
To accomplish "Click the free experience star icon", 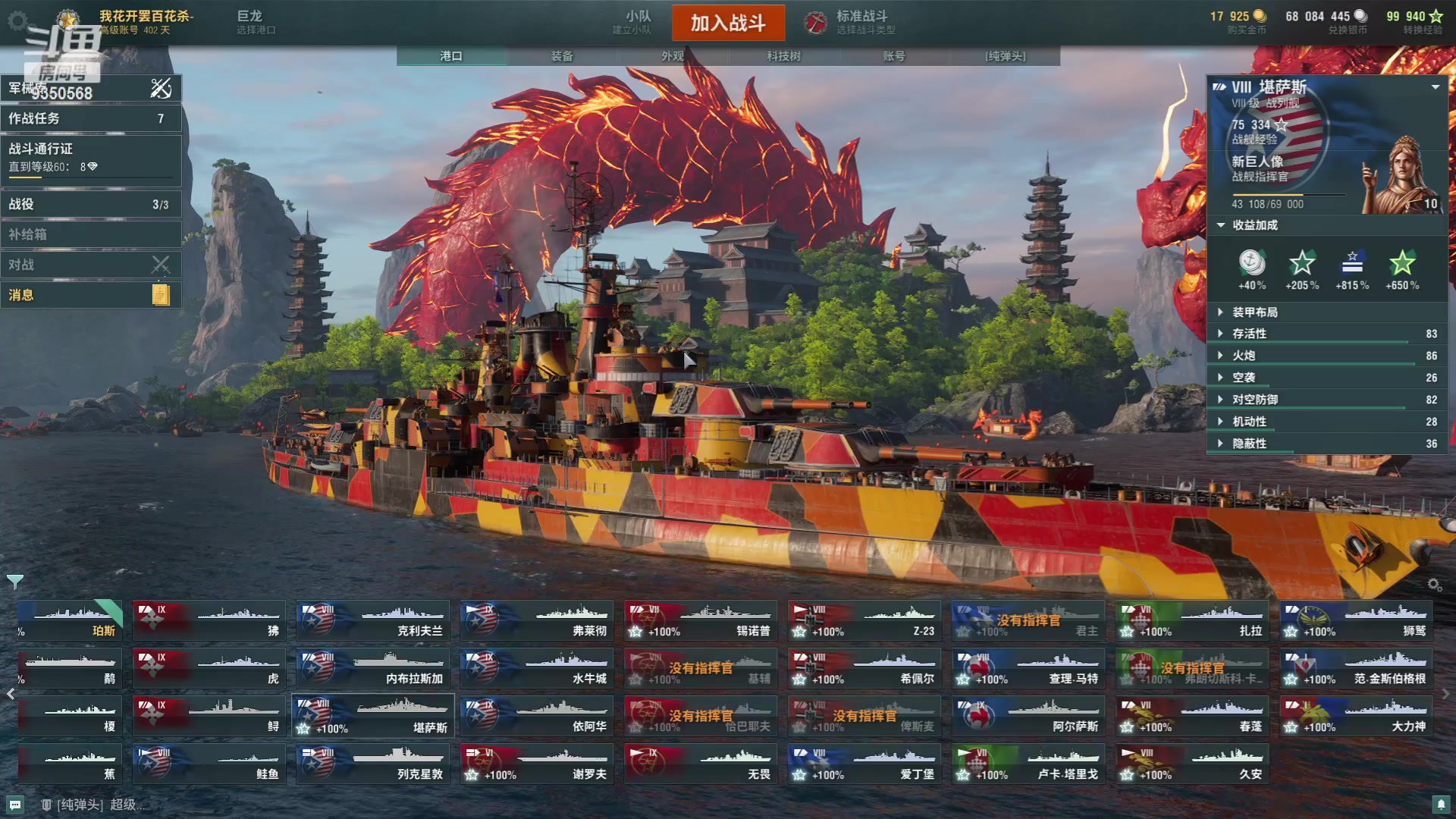I will click(1436, 16).
